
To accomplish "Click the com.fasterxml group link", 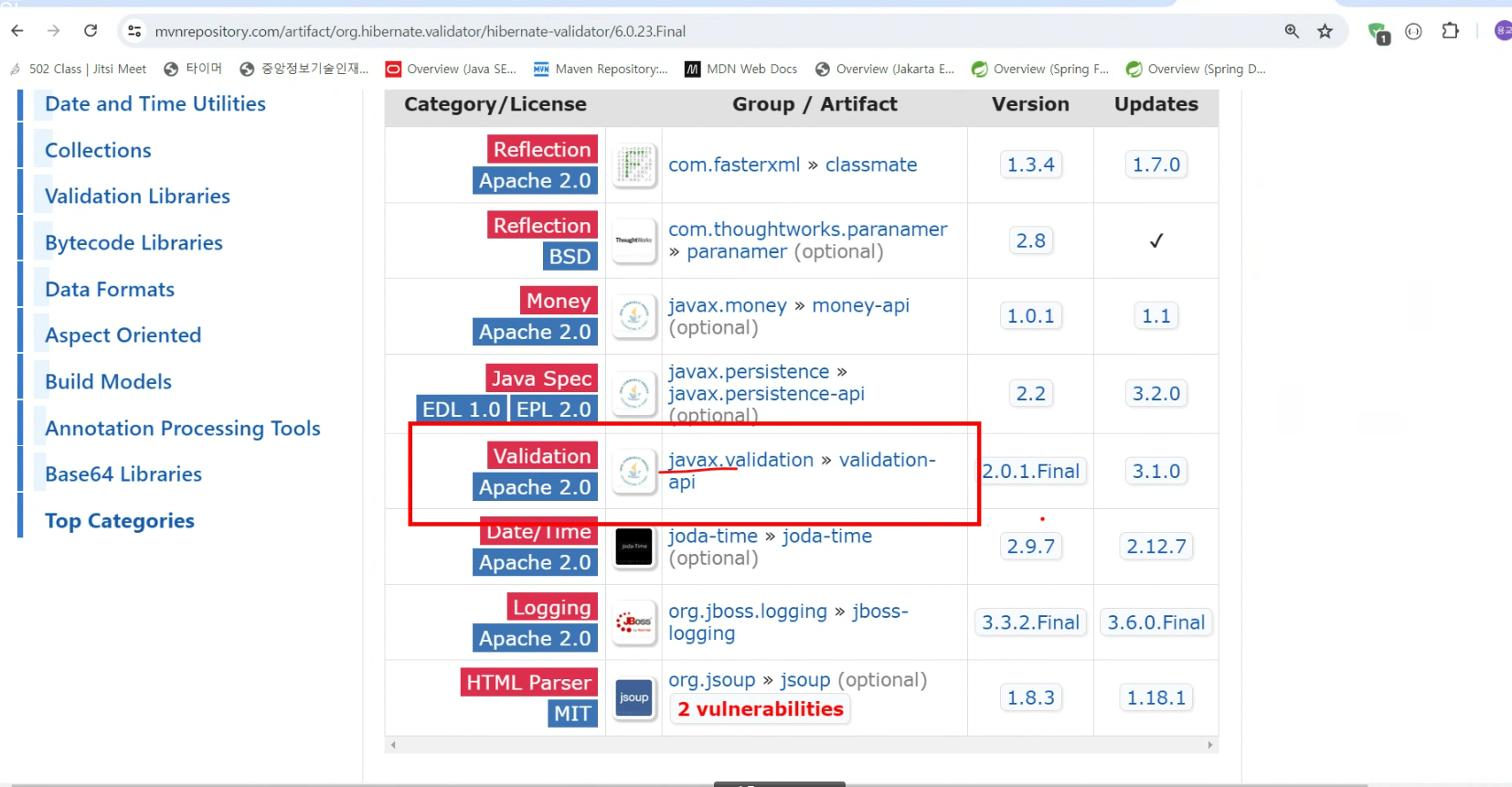I will click(x=734, y=165).
